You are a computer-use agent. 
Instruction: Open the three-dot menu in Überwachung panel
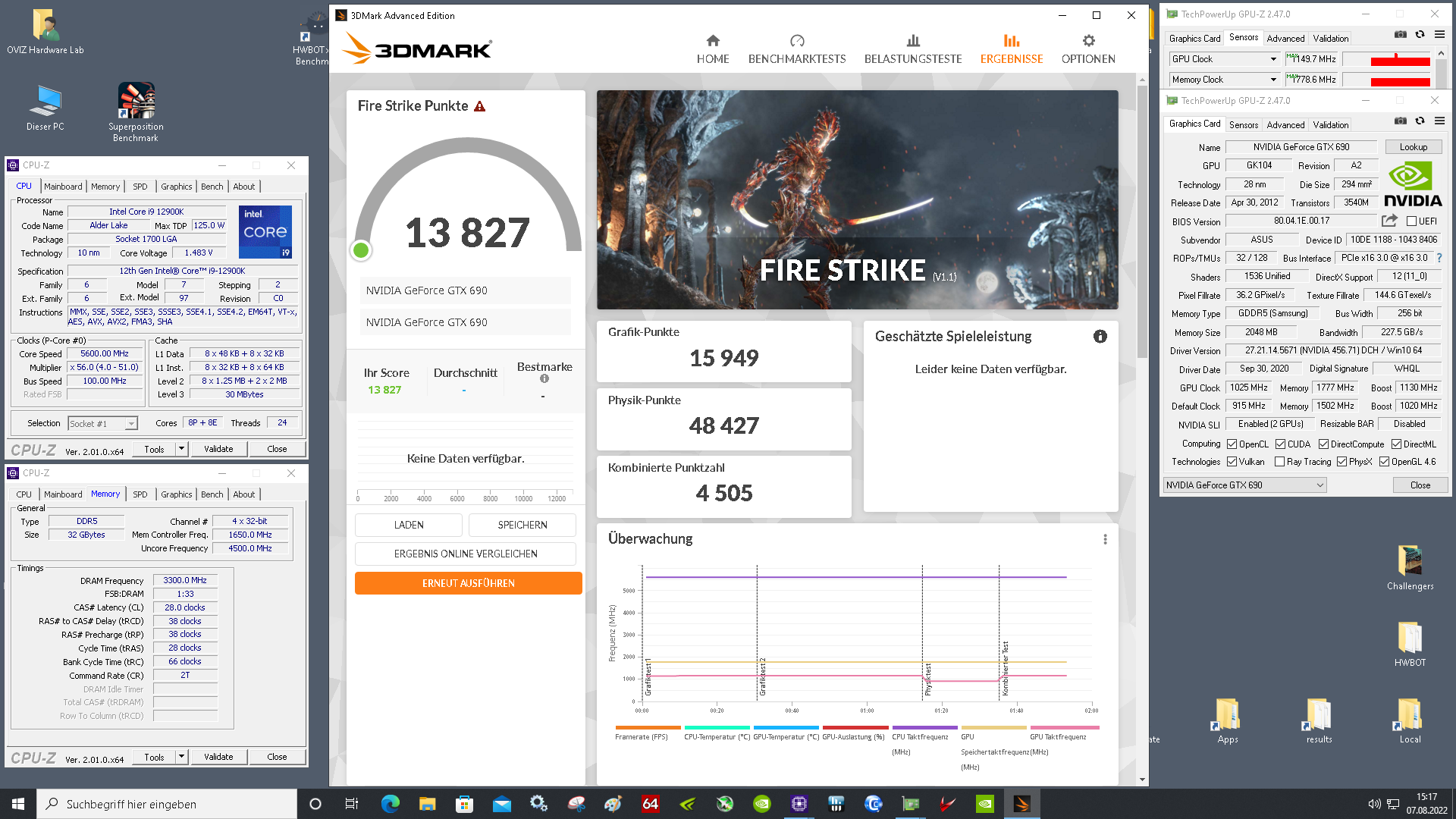tap(1105, 539)
